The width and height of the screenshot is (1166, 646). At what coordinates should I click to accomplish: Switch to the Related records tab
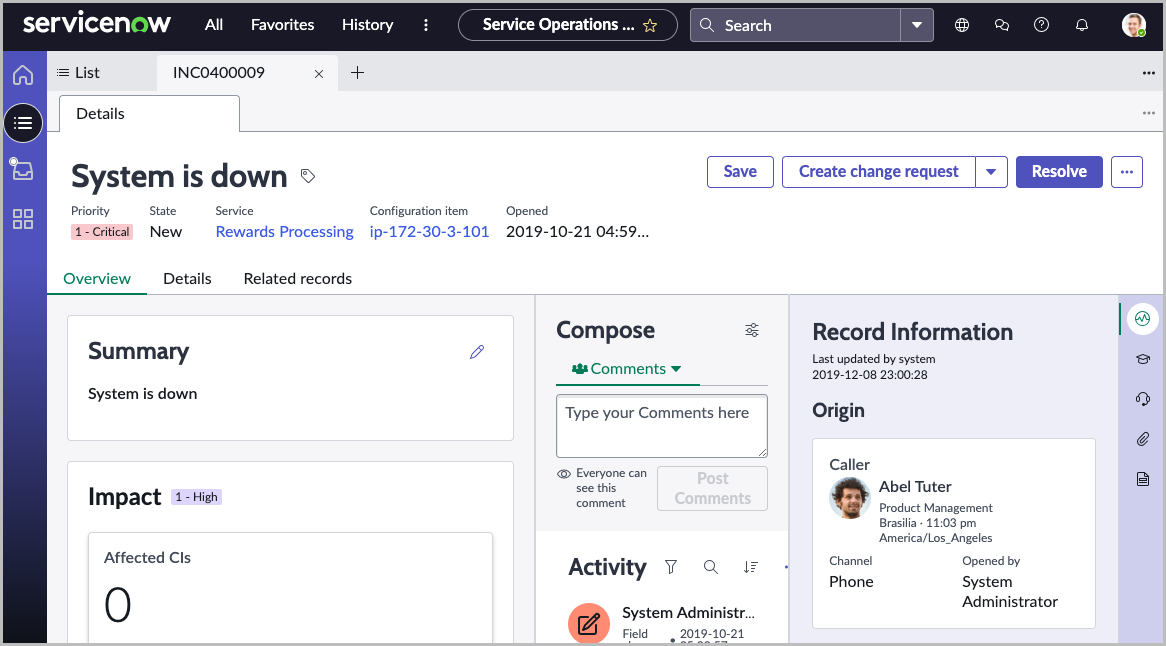point(297,278)
